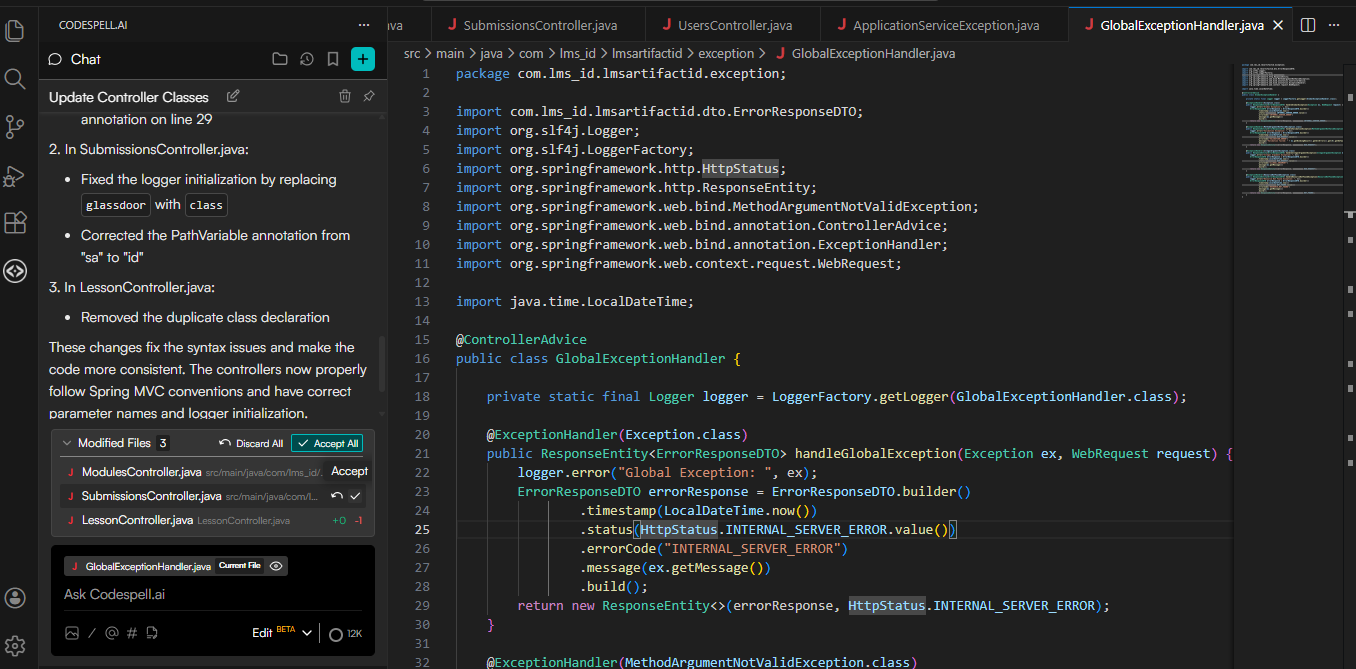Open the Manage gear icon
Viewport: 1356px width, 669px height.
tap(15, 645)
